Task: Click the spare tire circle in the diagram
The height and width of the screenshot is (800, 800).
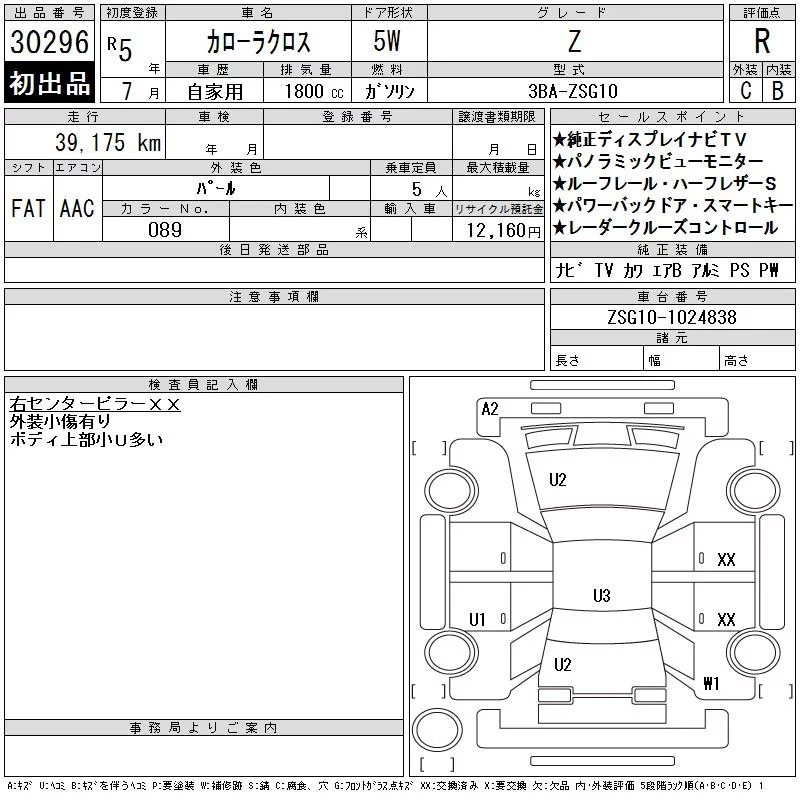Action: coord(437,730)
